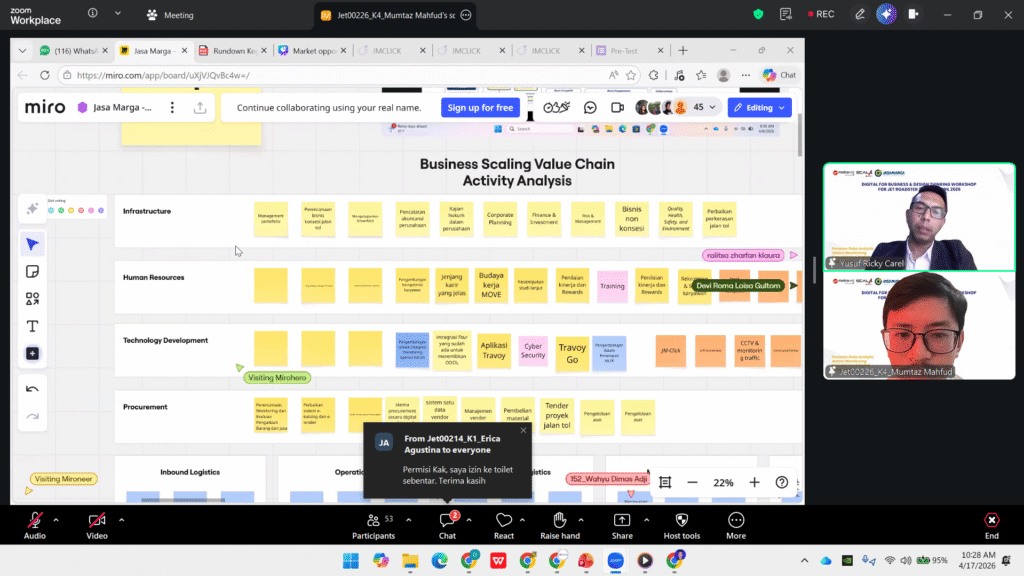Click the Sign up for free button
Viewport: 1024px width, 576px height.
[x=480, y=108]
